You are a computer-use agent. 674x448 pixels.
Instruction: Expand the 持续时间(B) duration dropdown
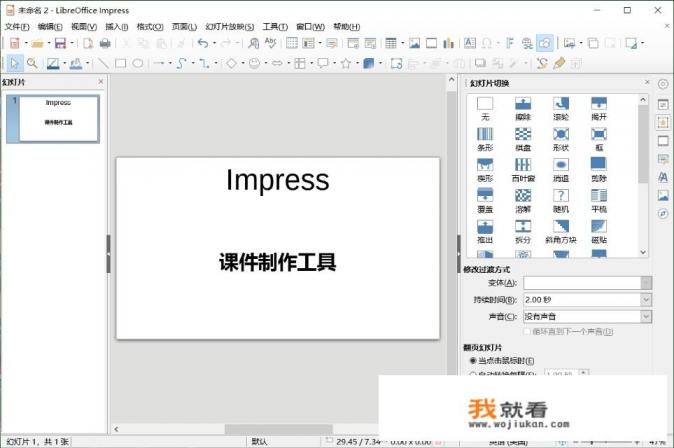click(x=646, y=300)
